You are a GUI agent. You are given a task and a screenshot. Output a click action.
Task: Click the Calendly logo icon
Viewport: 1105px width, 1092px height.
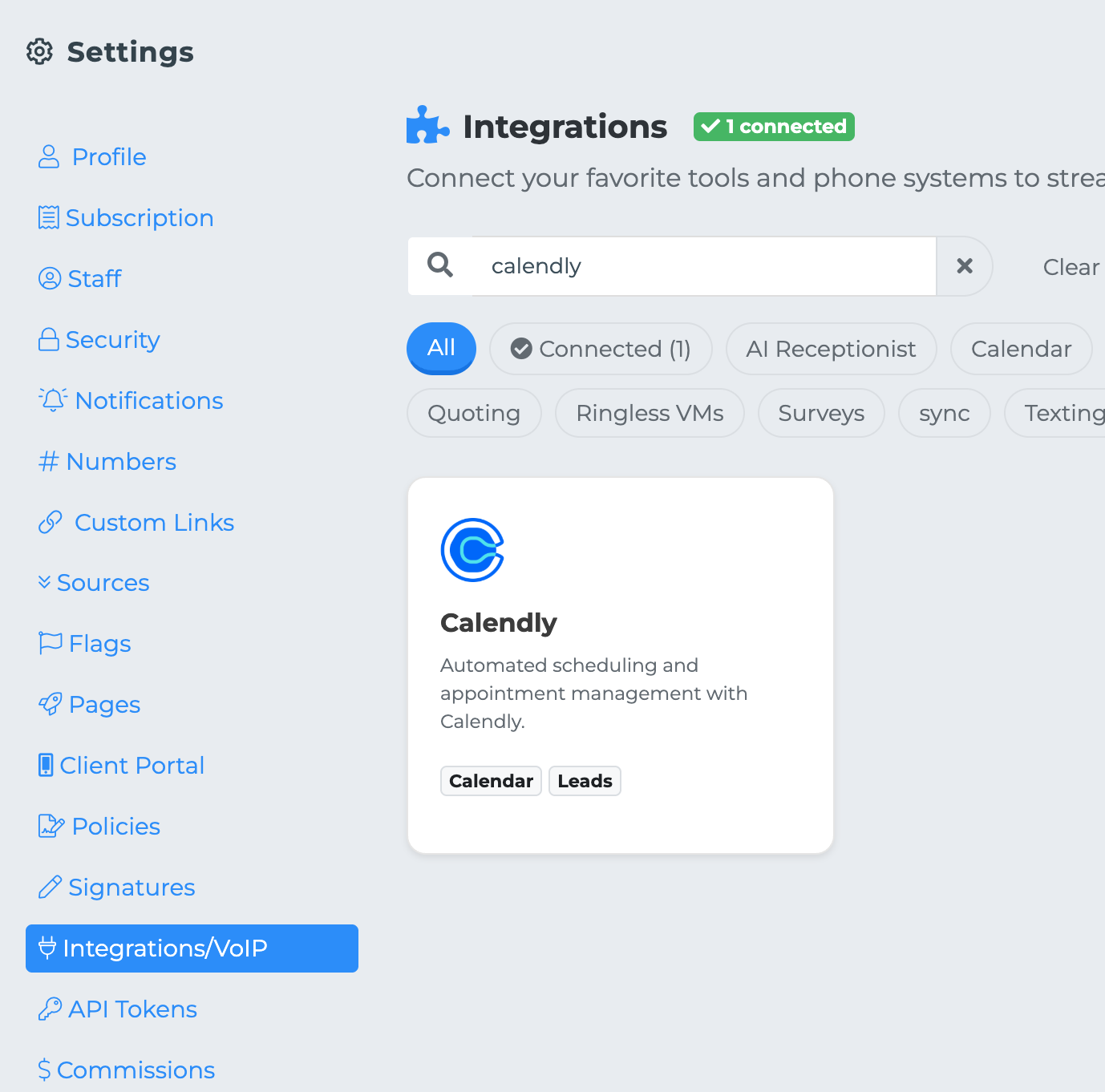pos(472,550)
